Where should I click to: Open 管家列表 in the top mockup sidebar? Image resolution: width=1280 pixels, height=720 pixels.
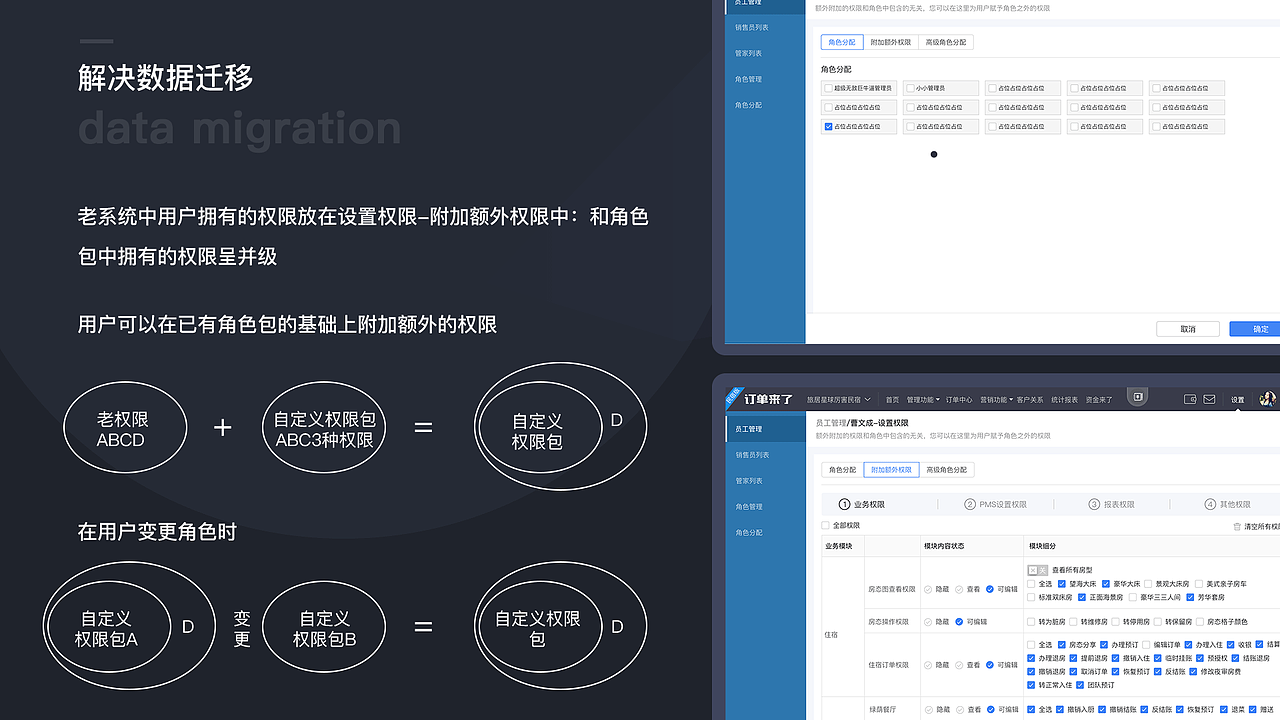coord(748,53)
